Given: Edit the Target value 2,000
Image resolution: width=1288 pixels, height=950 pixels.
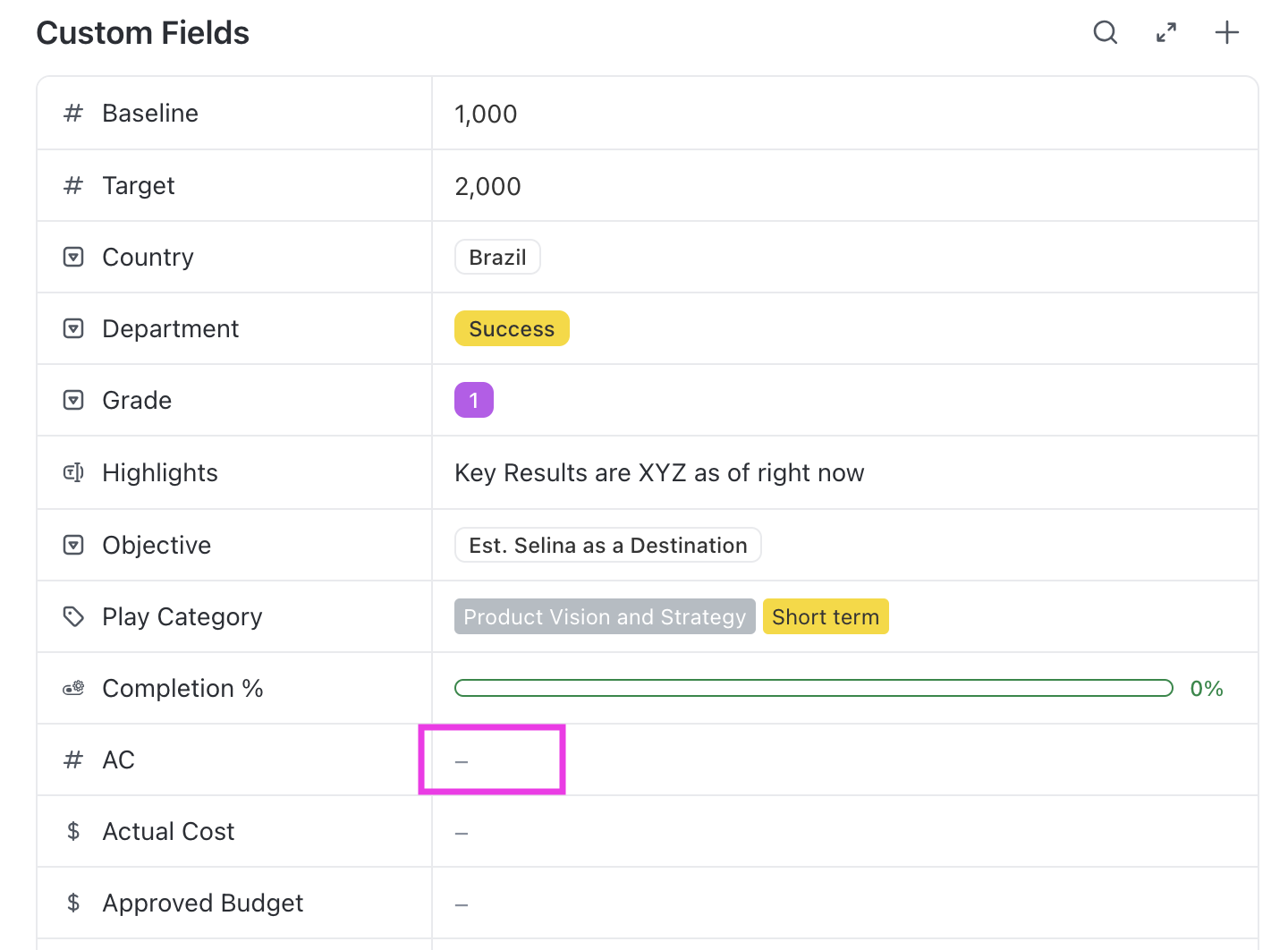Looking at the screenshot, I should click(487, 187).
